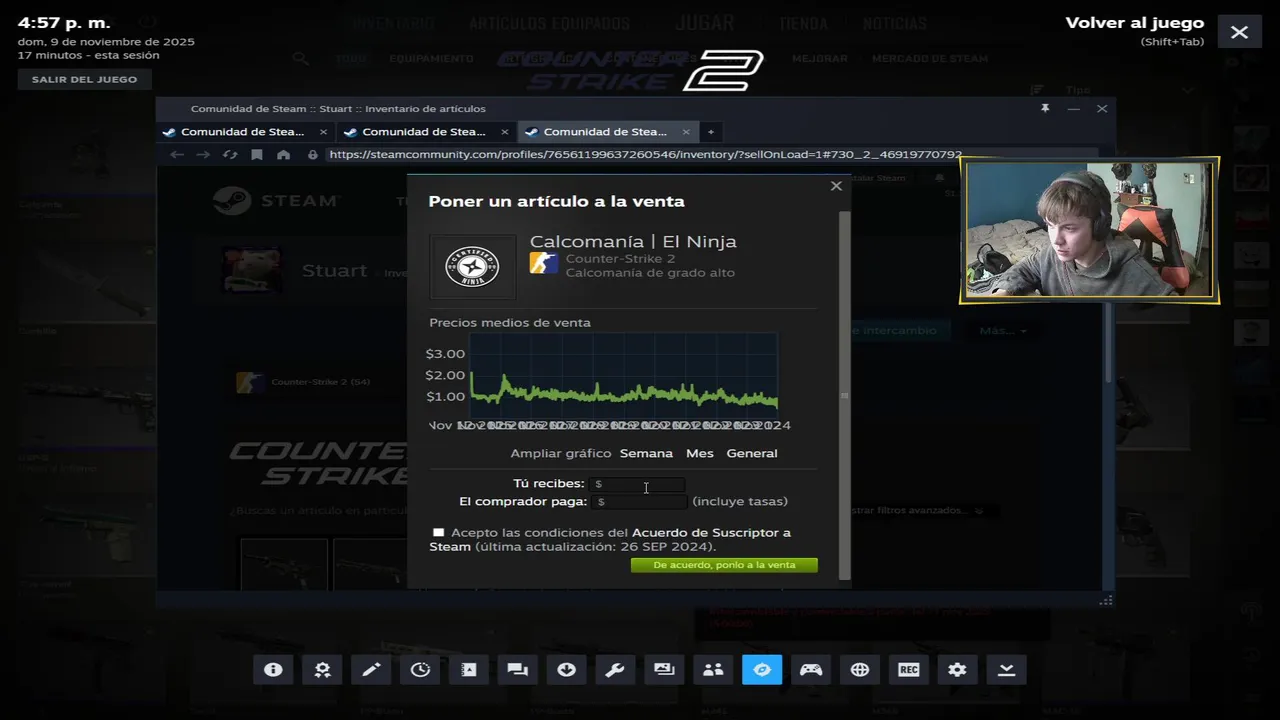
Task: Click Volver al juego
Action: (x=1134, y=23)
